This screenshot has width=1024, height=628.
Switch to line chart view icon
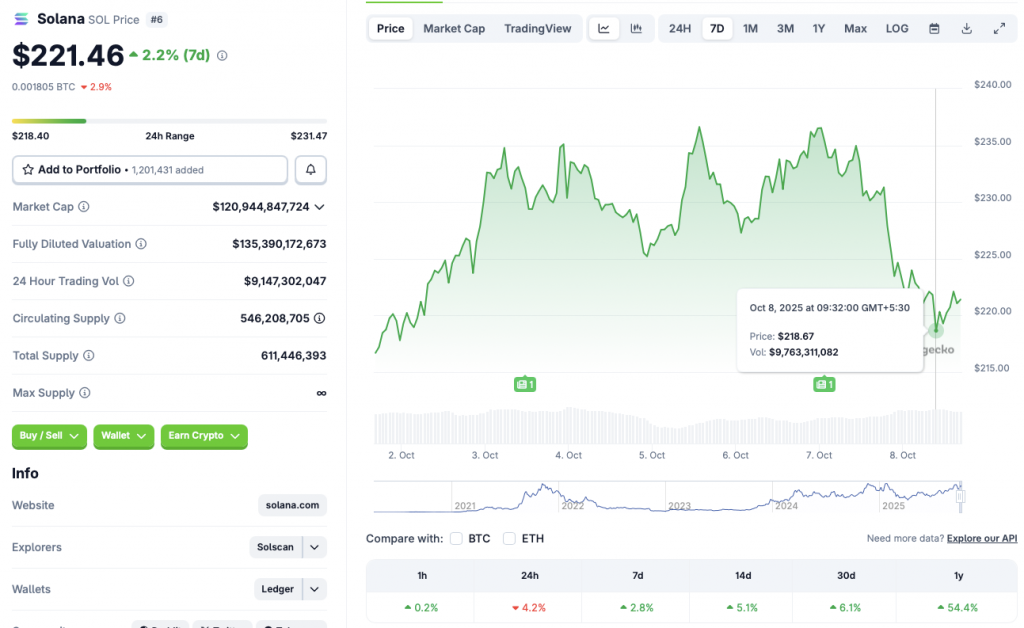tap(604, 29)
